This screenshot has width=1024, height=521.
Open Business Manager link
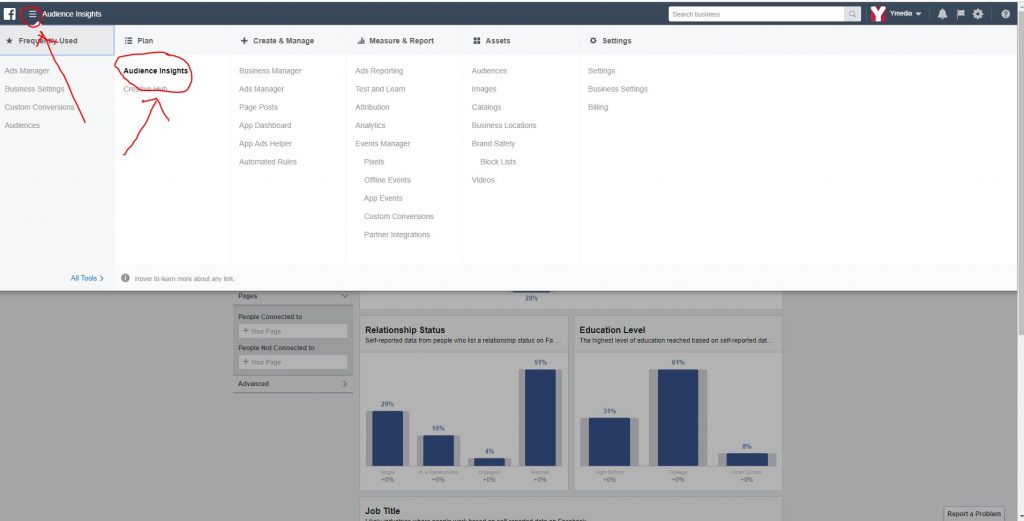coord(270,71)
